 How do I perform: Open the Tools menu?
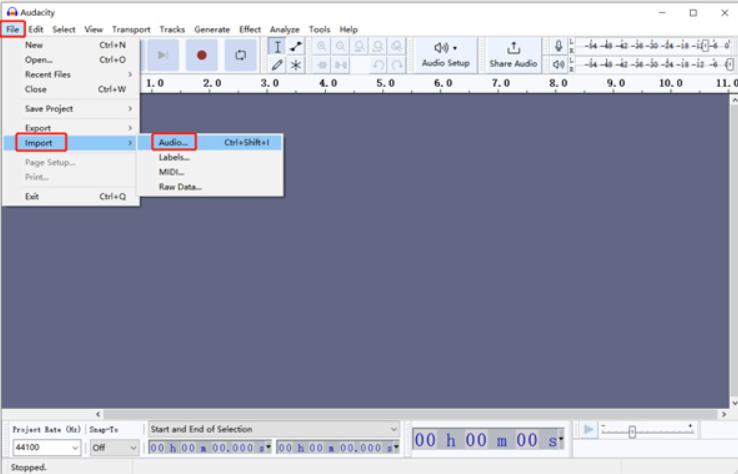pyautogui.click(x=319, y=29)
